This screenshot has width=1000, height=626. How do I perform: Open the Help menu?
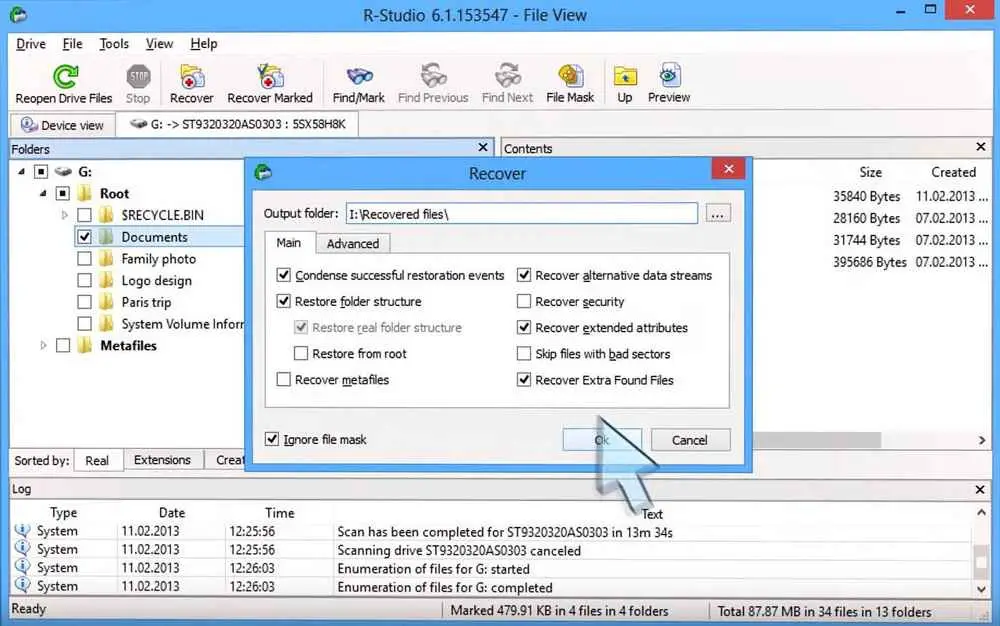(x=204, y=44)
